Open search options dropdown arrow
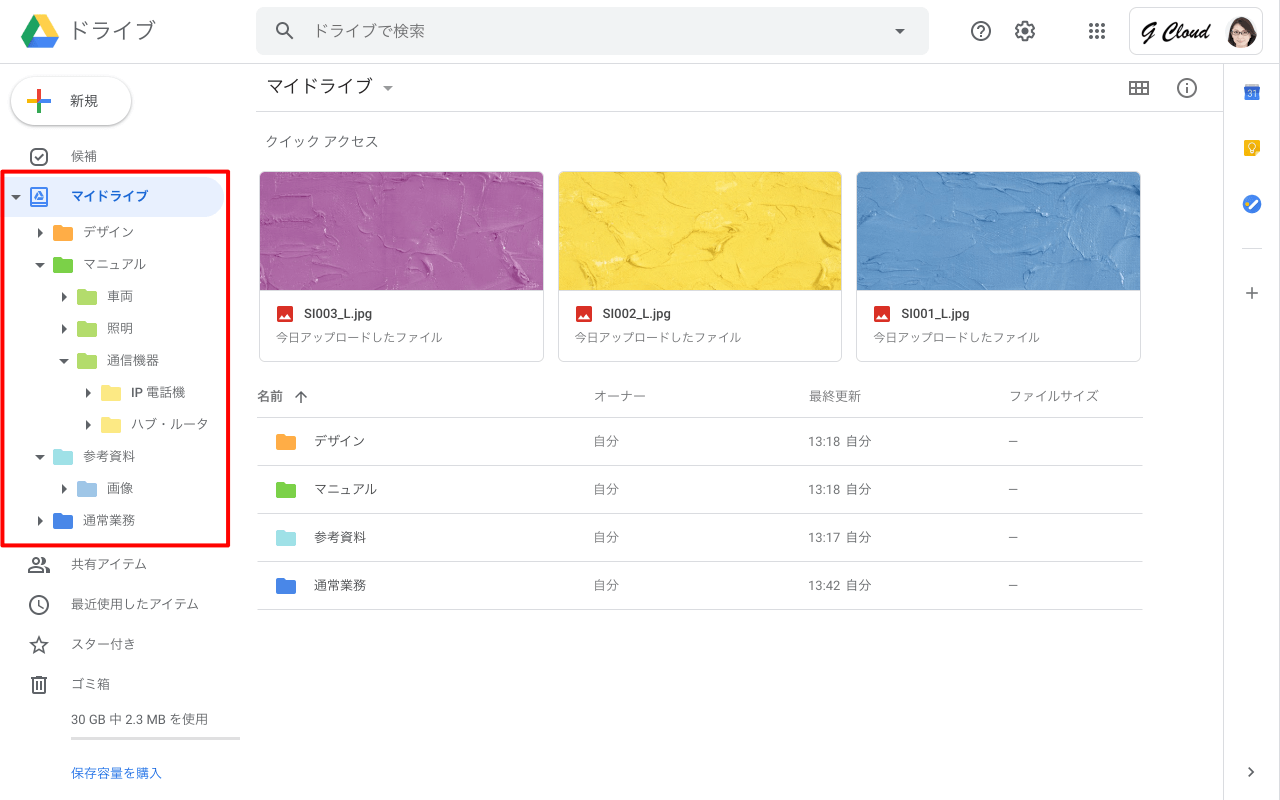This screenshot has width=1280, height=800. [x=900, y=31]
